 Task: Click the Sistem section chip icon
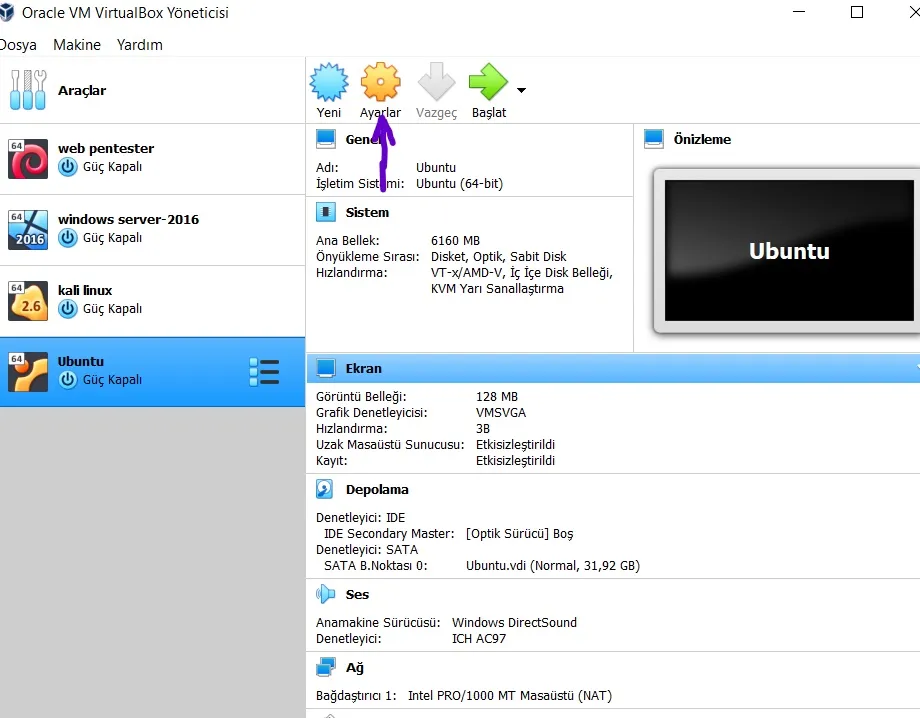pyautogui.click(x=326, y=212)
